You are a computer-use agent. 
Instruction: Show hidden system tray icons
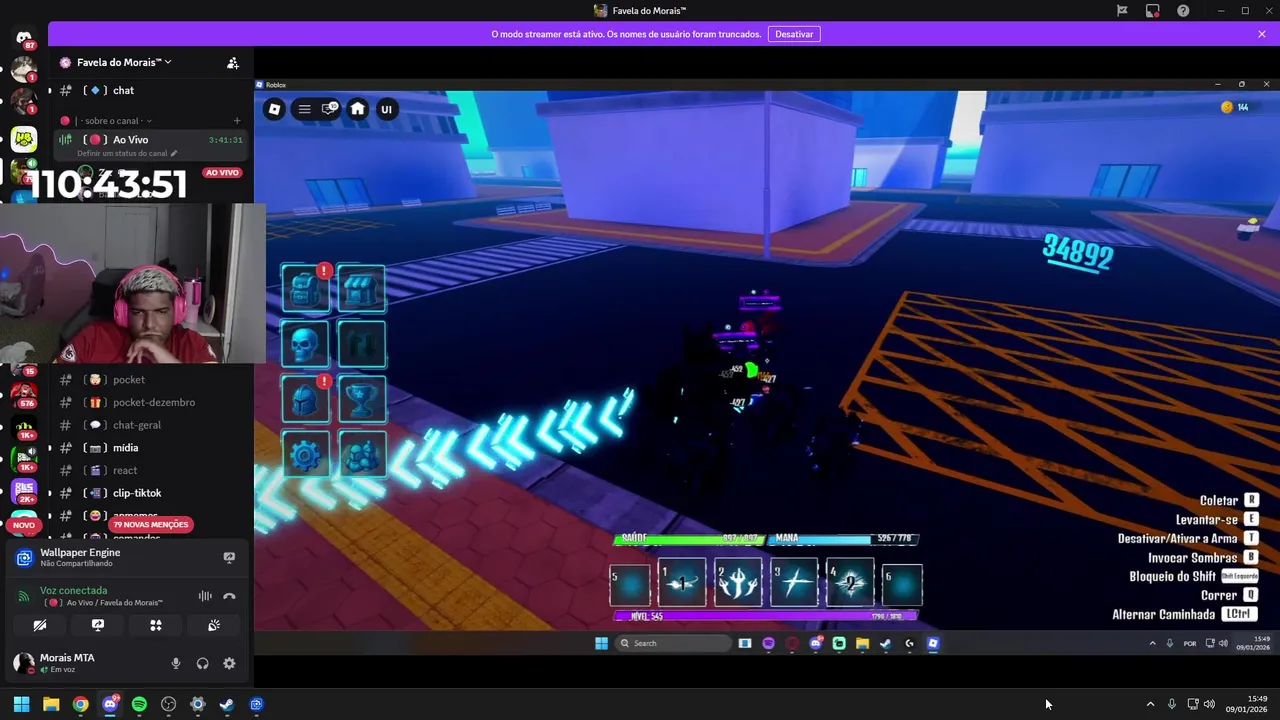coord(1150,704)
